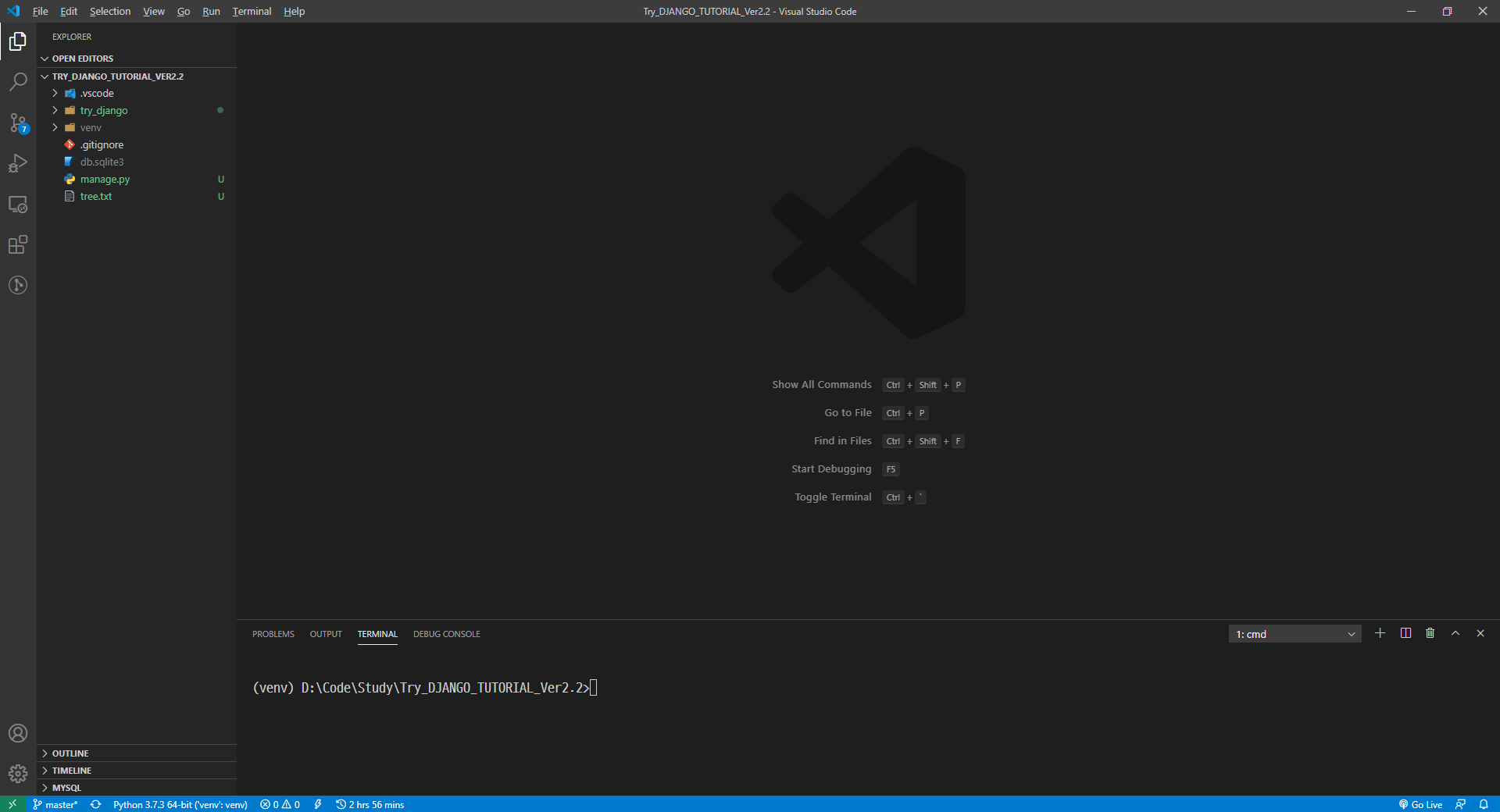Select Python 3.7.3 interpreter in status bar
This screenshot has width=1500, height=812.
180,804
